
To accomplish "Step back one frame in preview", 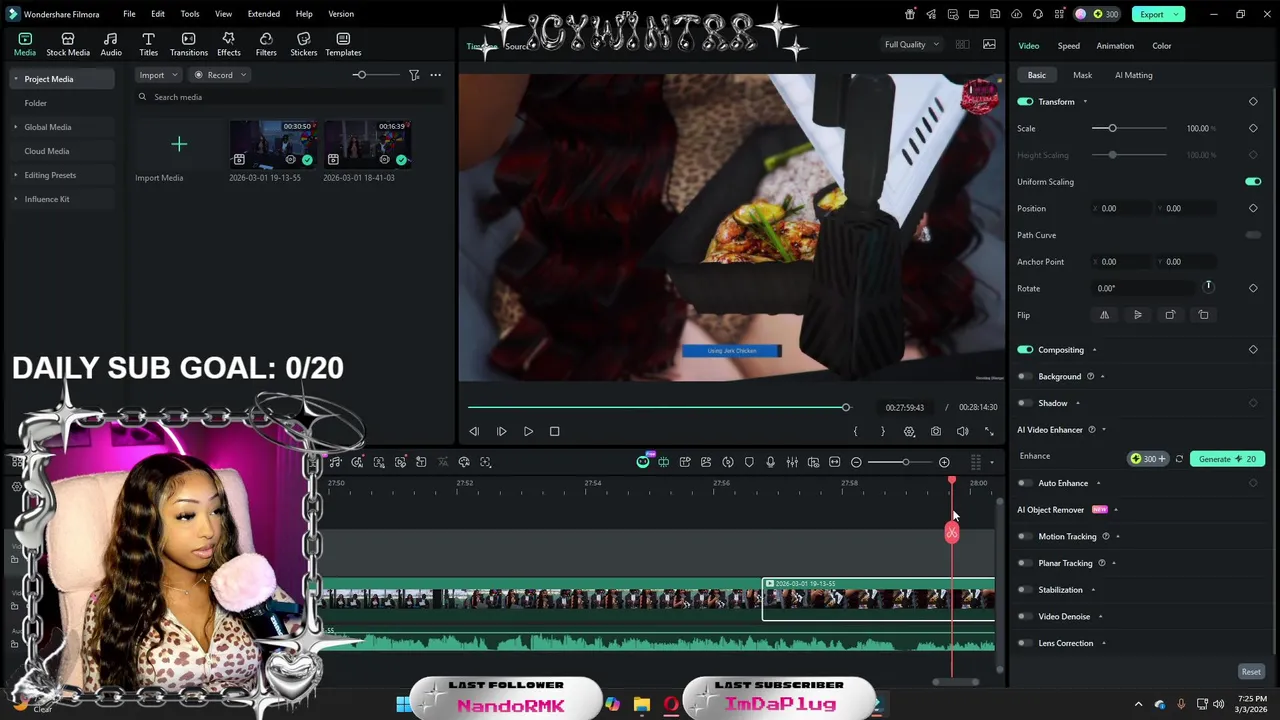I will 474,431.
